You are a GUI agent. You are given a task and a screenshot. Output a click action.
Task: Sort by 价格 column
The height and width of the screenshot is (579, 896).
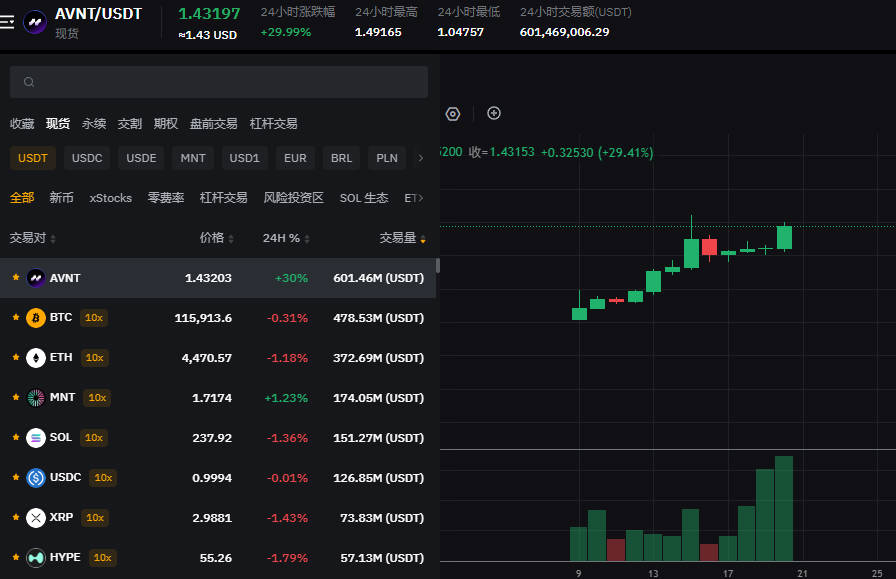click(217, 238)
